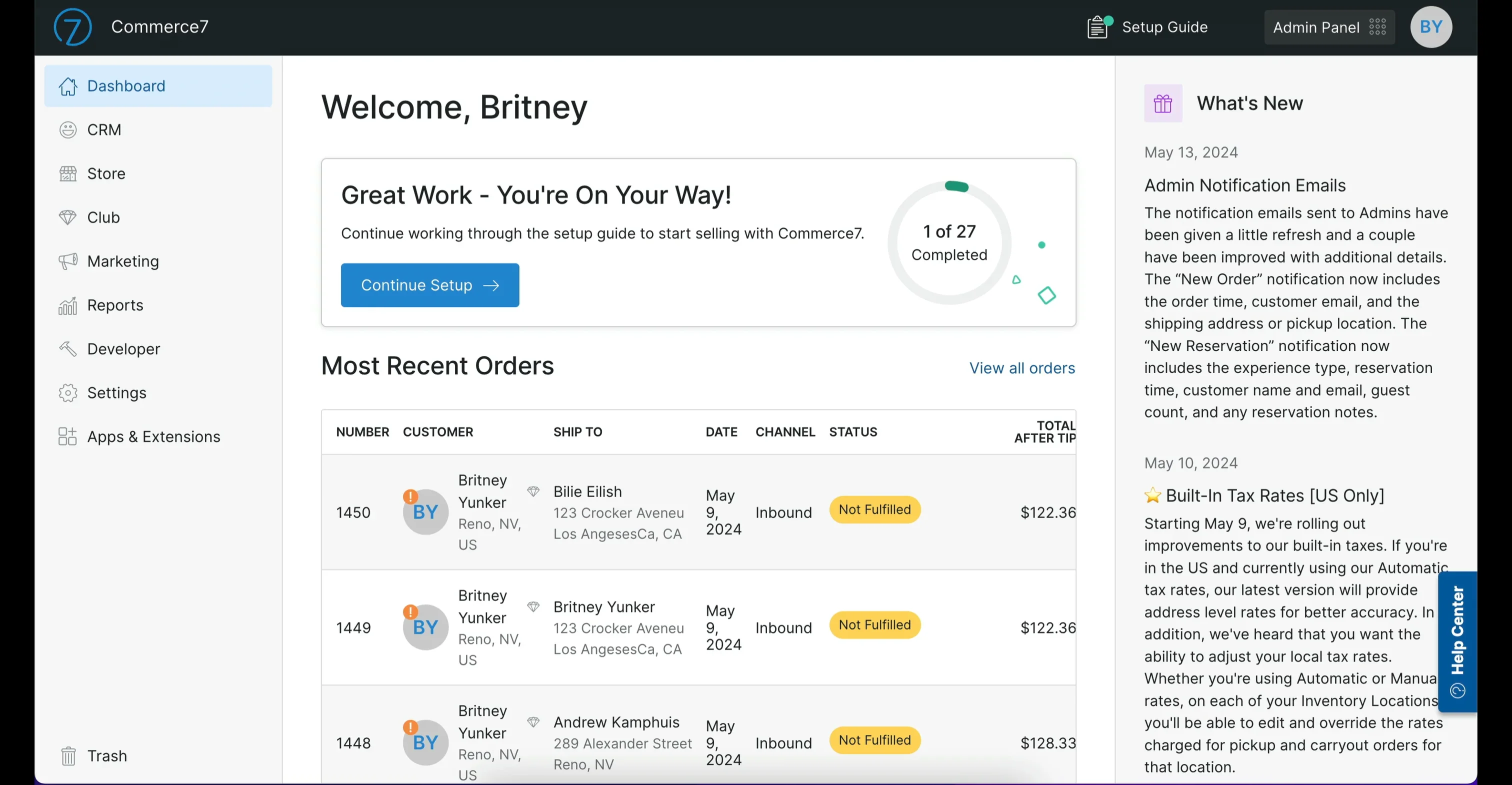Viewport: 1512px width, 785px height.
Task: Open the BY profile avatar menu
Action: [x=1430, y=26]
